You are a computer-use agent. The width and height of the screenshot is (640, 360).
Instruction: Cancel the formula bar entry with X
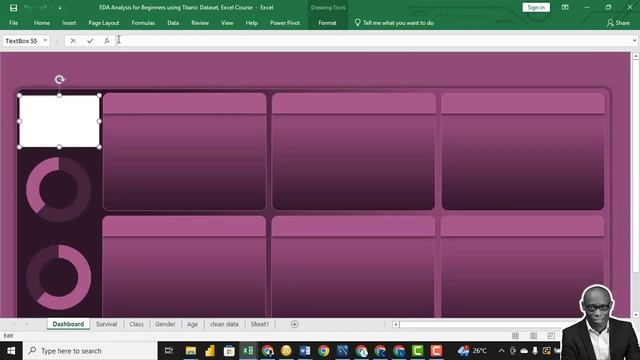coord(73,41)
